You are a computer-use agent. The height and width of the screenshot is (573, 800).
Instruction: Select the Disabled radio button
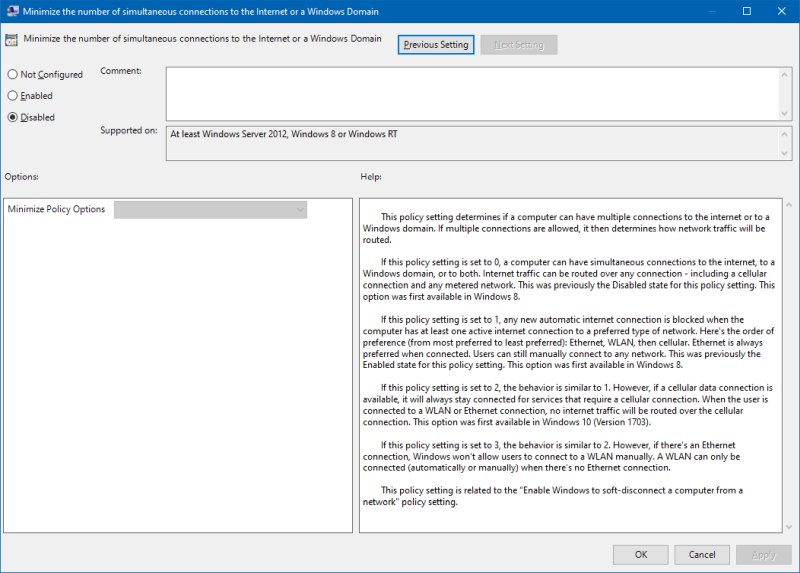click(x=13, y=117)
